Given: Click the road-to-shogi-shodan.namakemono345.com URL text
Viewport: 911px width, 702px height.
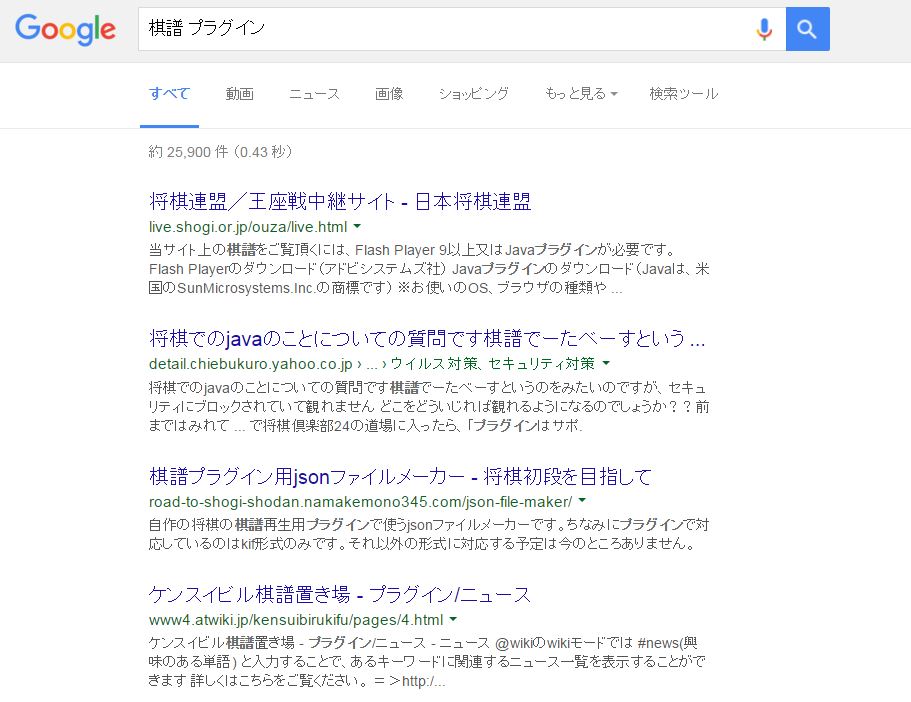Looking at the screenshot, I should pyautogui.click(x=360, y=502).
